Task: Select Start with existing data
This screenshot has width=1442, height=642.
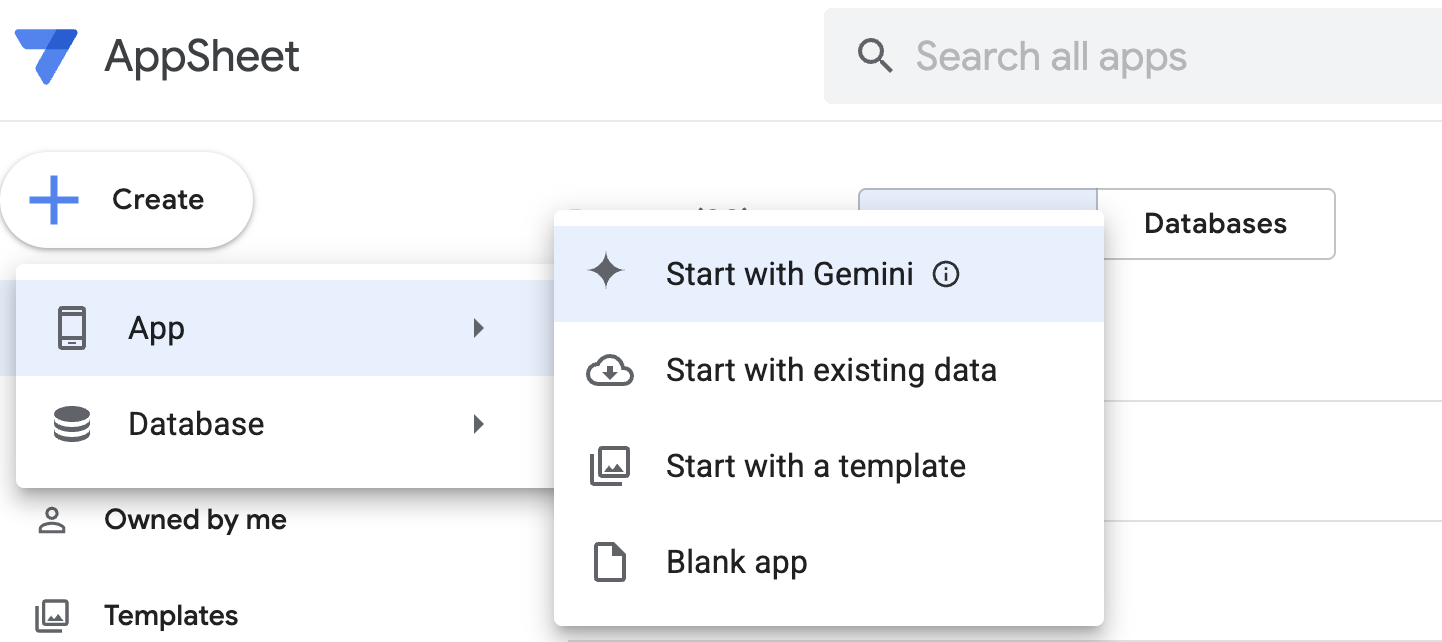Action: click(x=831, y=371)
